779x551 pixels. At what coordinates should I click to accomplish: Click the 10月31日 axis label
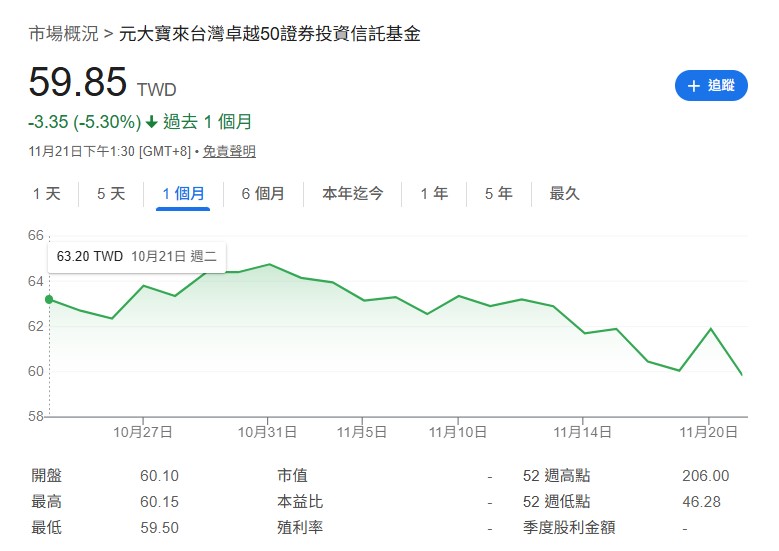coord(267,432)
